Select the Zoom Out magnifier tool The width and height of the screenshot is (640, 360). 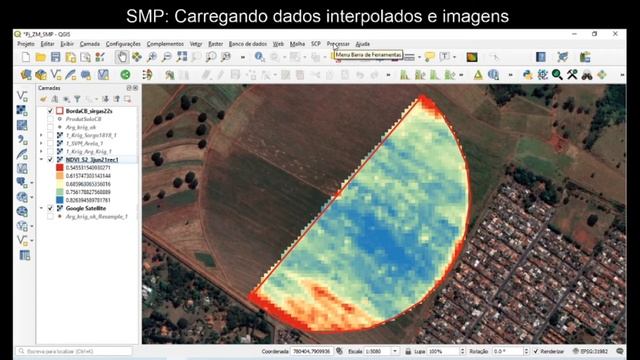[167, 57]
